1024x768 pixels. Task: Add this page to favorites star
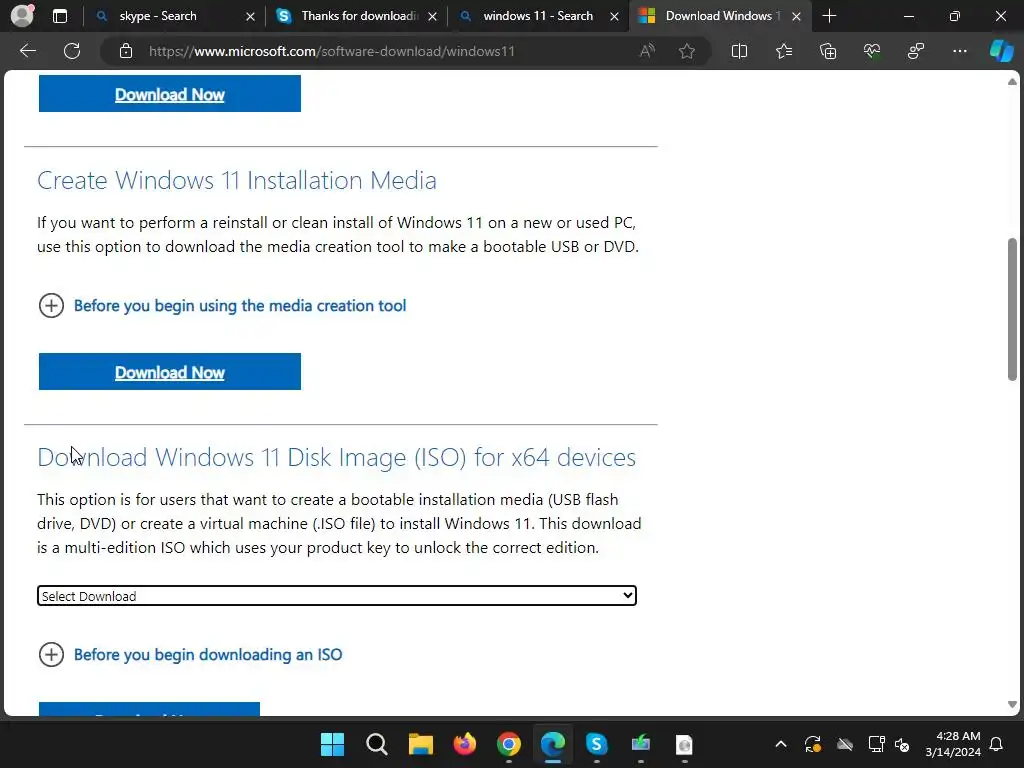(686, 51)
